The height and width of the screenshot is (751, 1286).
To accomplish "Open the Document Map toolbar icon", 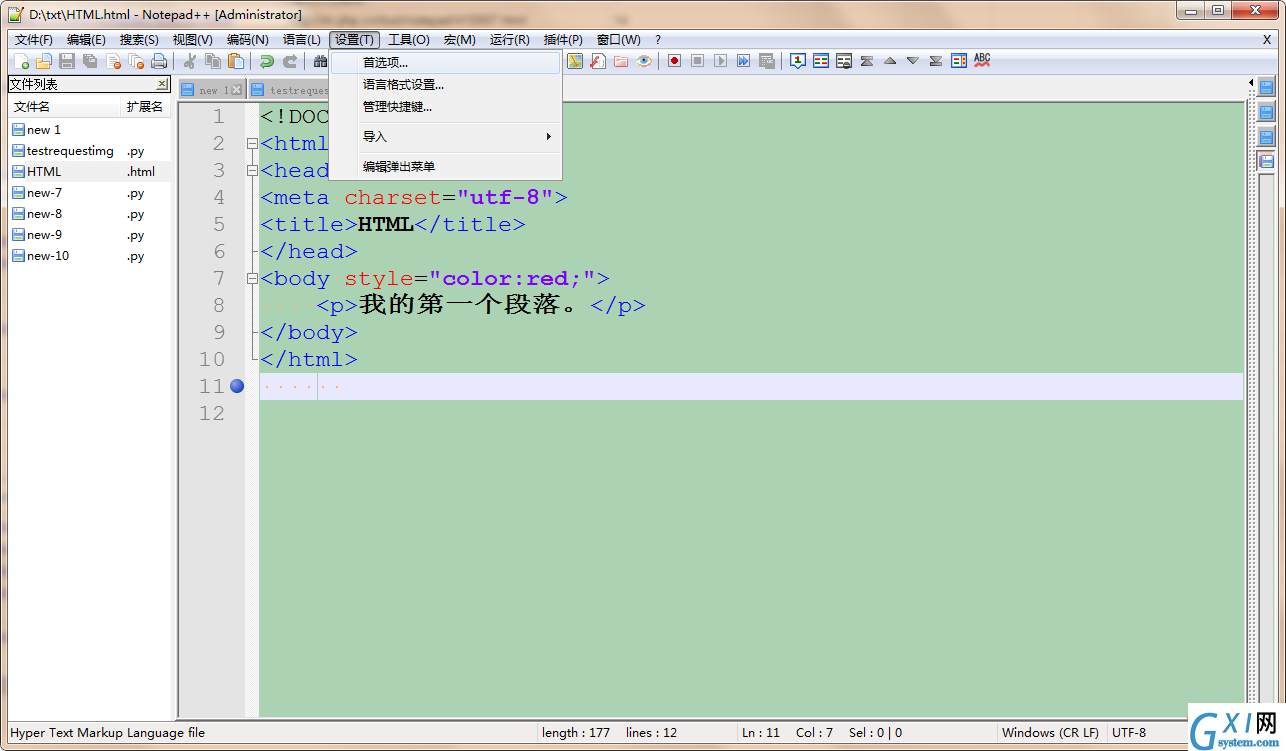I will (x=575, y=61).
